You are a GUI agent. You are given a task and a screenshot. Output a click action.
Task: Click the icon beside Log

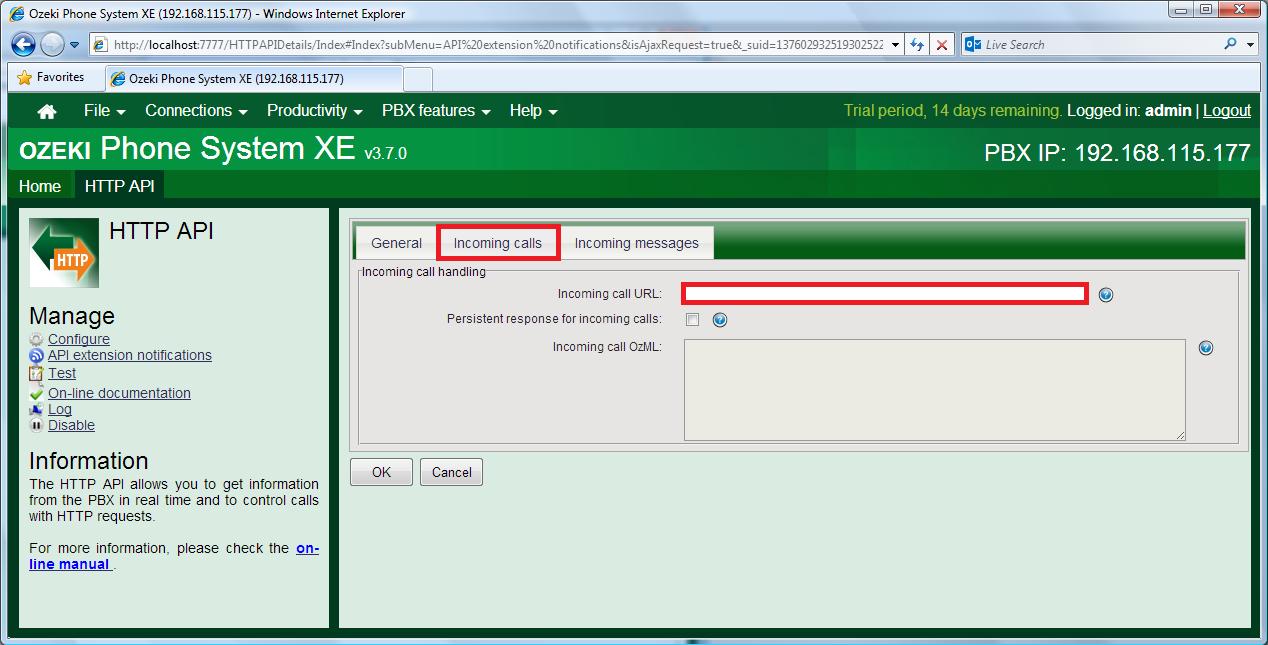tap(37, 409)
